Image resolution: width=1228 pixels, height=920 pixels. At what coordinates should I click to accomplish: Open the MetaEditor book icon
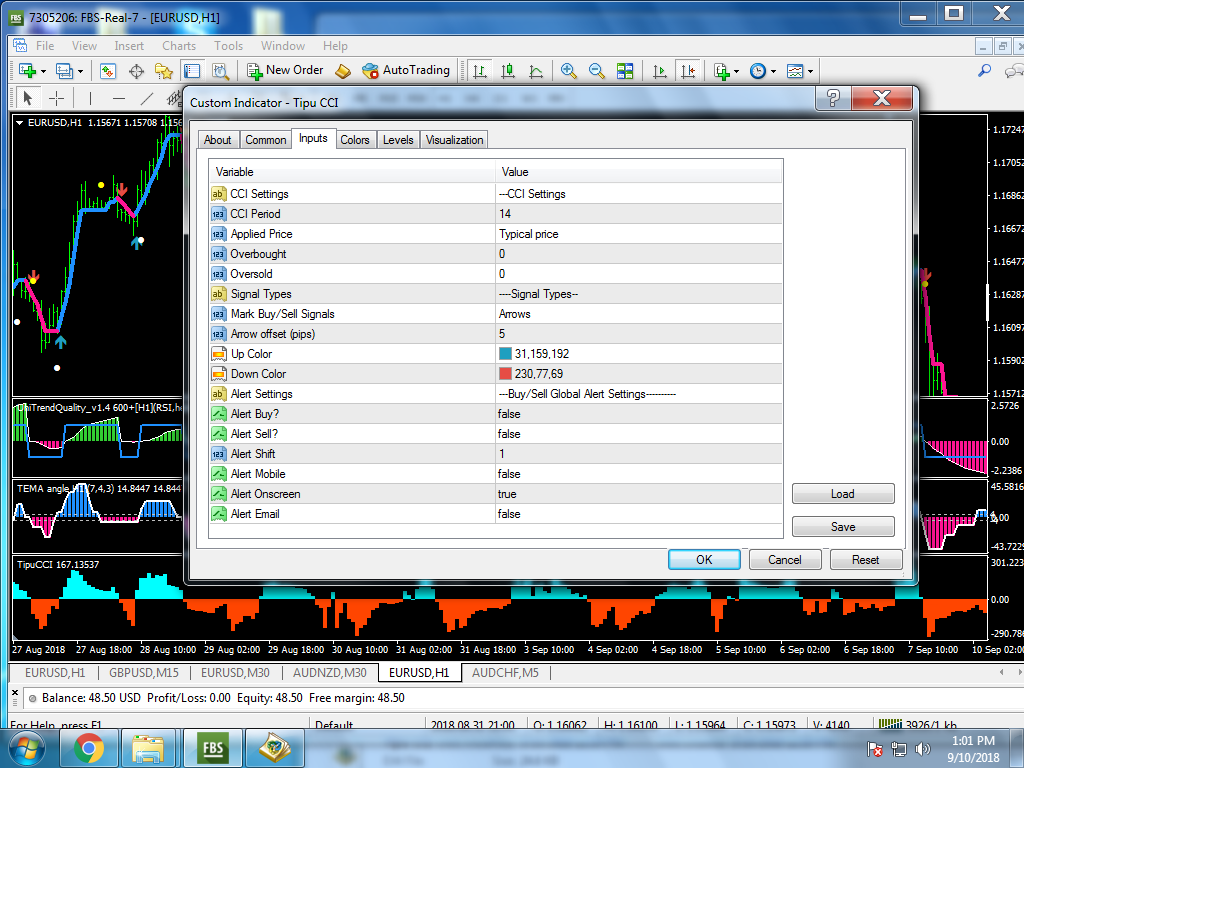pyautogui.click(x=343, y=71)
